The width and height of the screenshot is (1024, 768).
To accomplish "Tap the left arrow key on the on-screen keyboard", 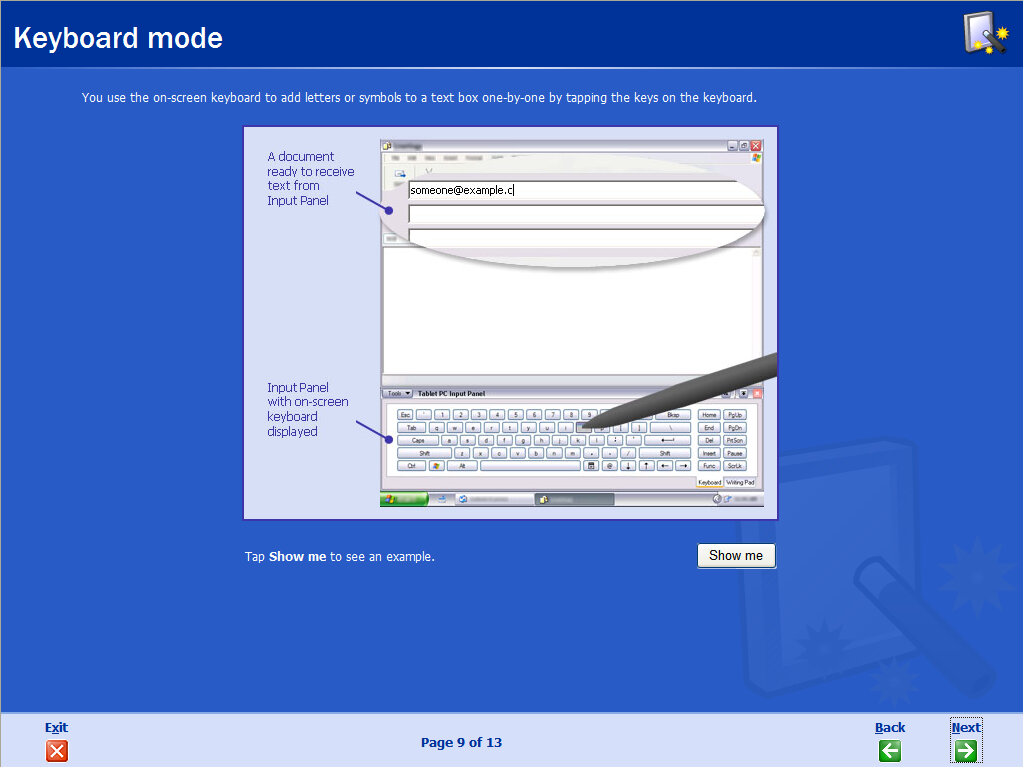I will click(x=664, y=466).
